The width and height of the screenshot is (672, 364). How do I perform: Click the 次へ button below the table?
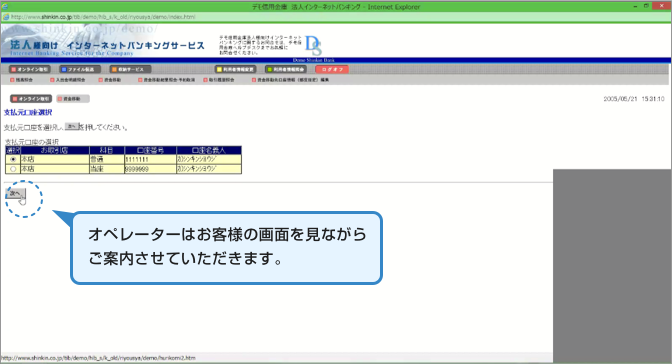tap(15, 194)
